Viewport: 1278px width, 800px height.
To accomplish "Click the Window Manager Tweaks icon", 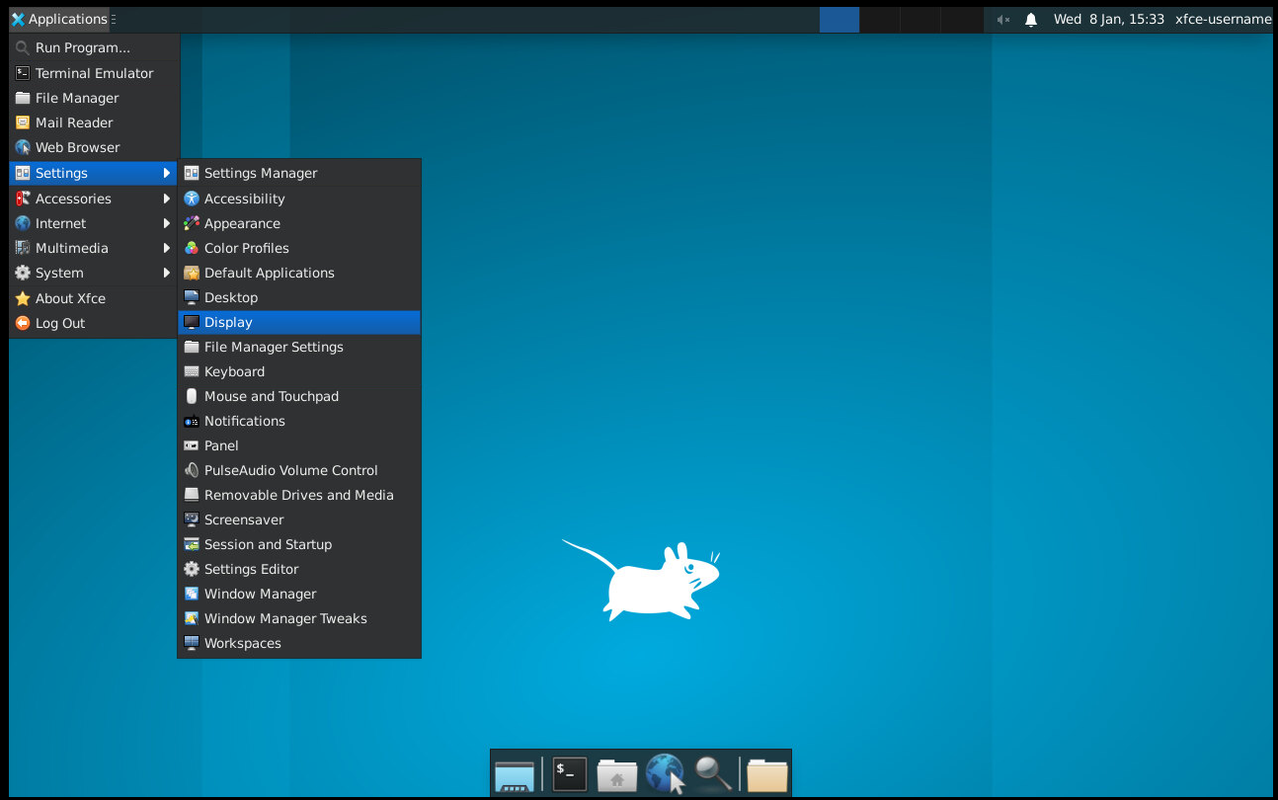I will [x=192, y=618].
